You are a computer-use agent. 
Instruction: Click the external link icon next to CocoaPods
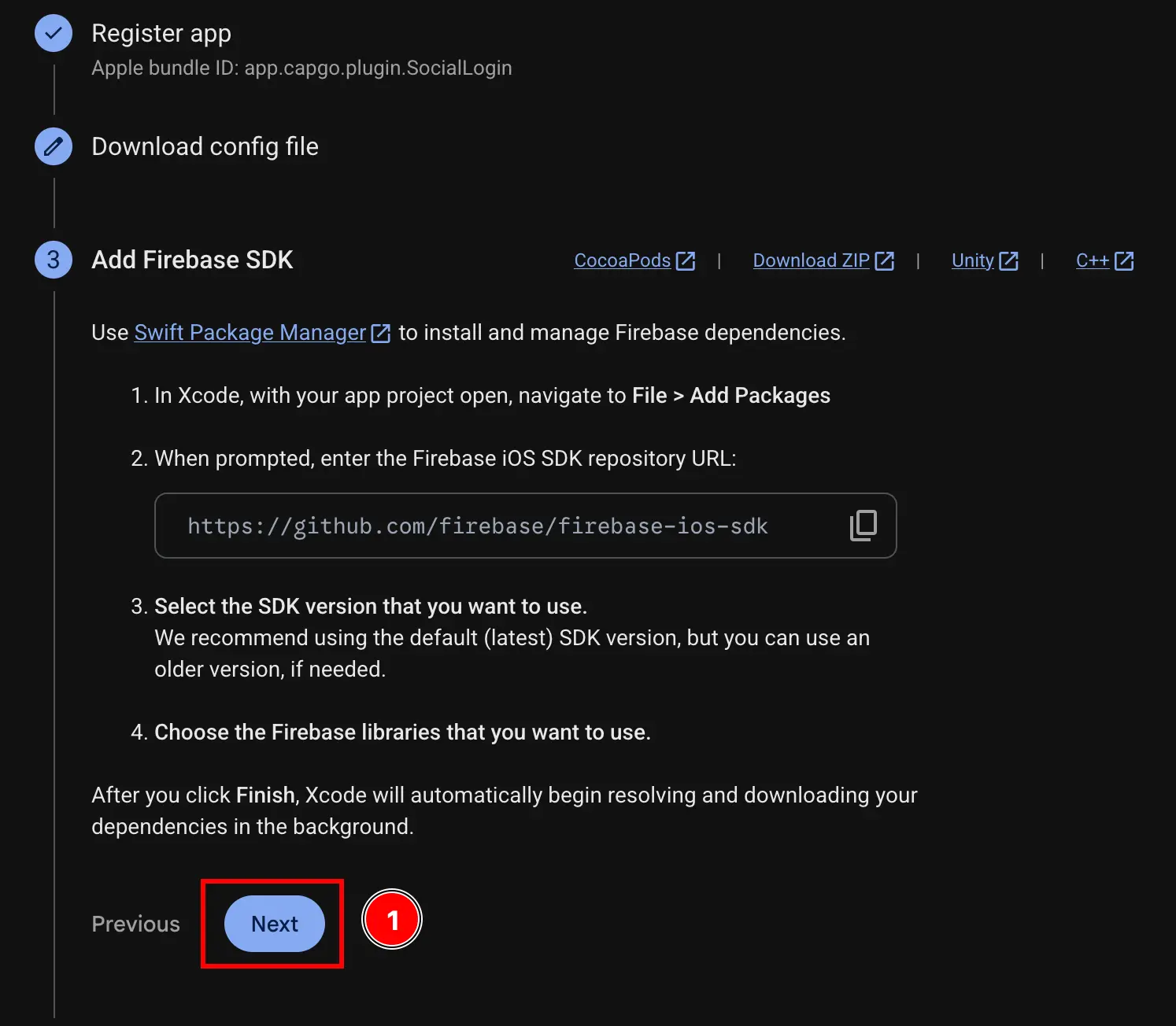point(686,260)
